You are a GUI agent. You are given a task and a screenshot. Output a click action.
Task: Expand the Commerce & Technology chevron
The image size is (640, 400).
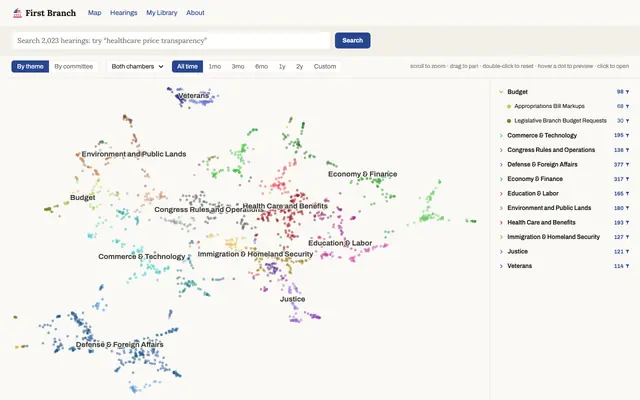click(501, 135)
